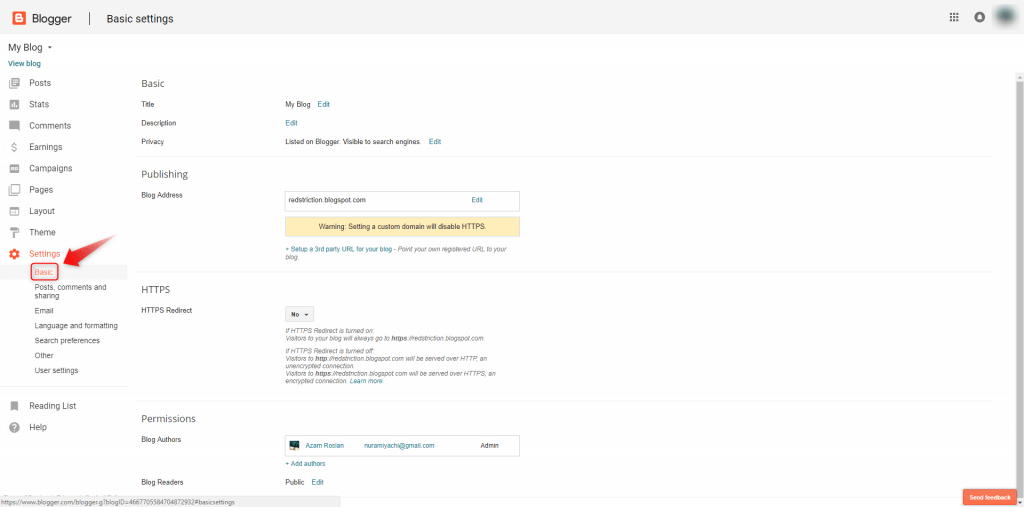Click the Azam Roslan author name
Image resolution: width=1024 pixels, height=507 pixels.
pos(325,446)
